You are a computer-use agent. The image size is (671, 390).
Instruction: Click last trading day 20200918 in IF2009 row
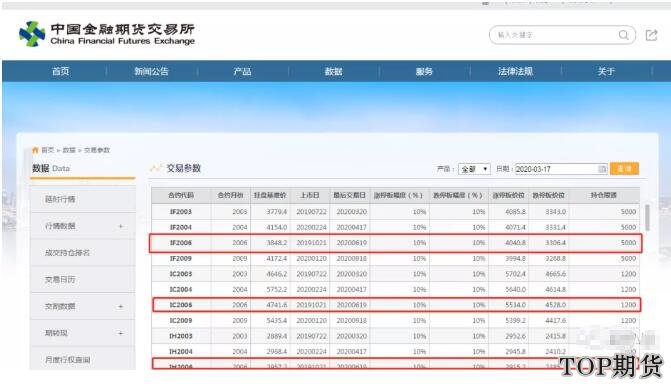click(x=352, y=259)
